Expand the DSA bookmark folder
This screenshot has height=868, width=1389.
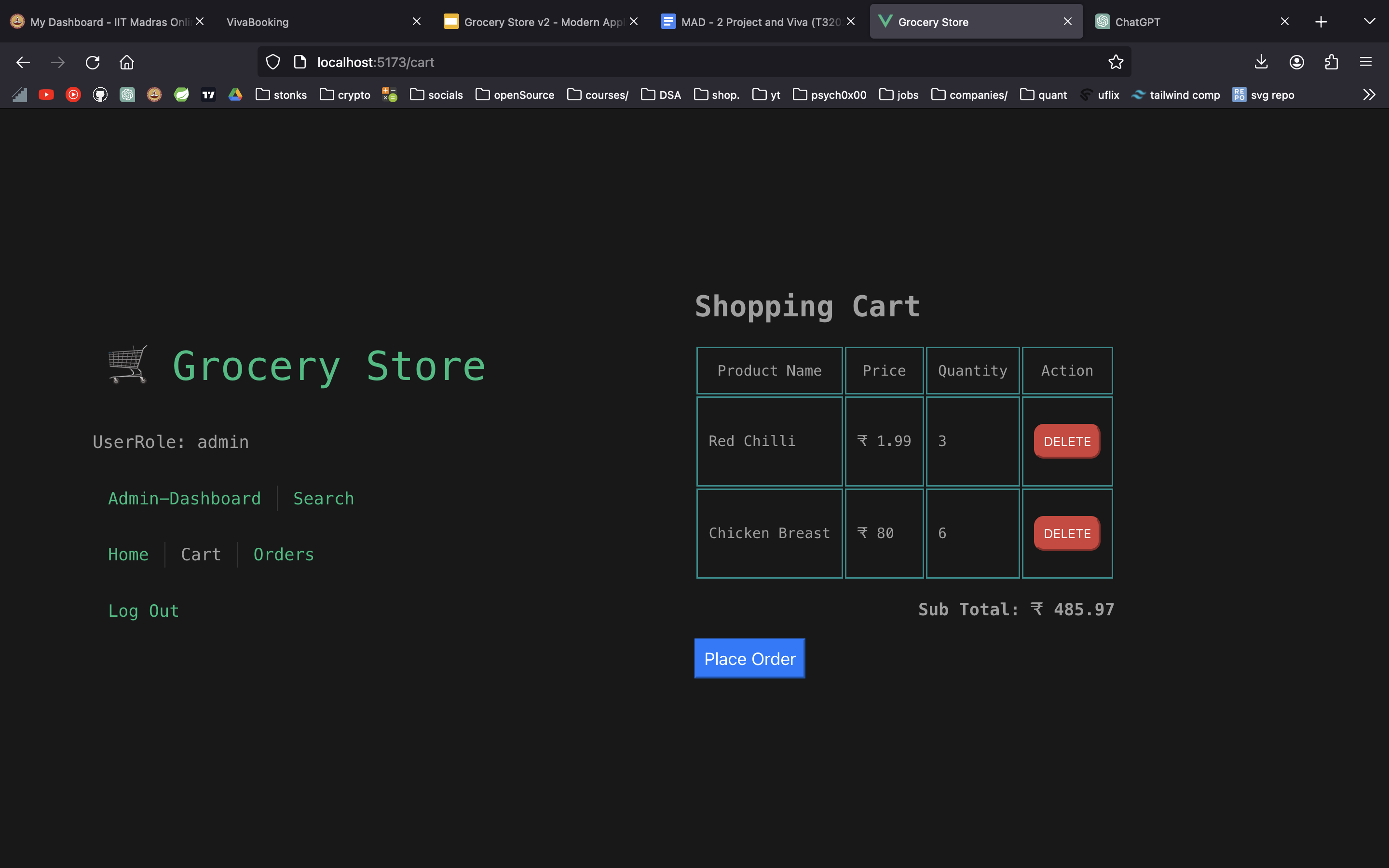(x=661, y=95)
